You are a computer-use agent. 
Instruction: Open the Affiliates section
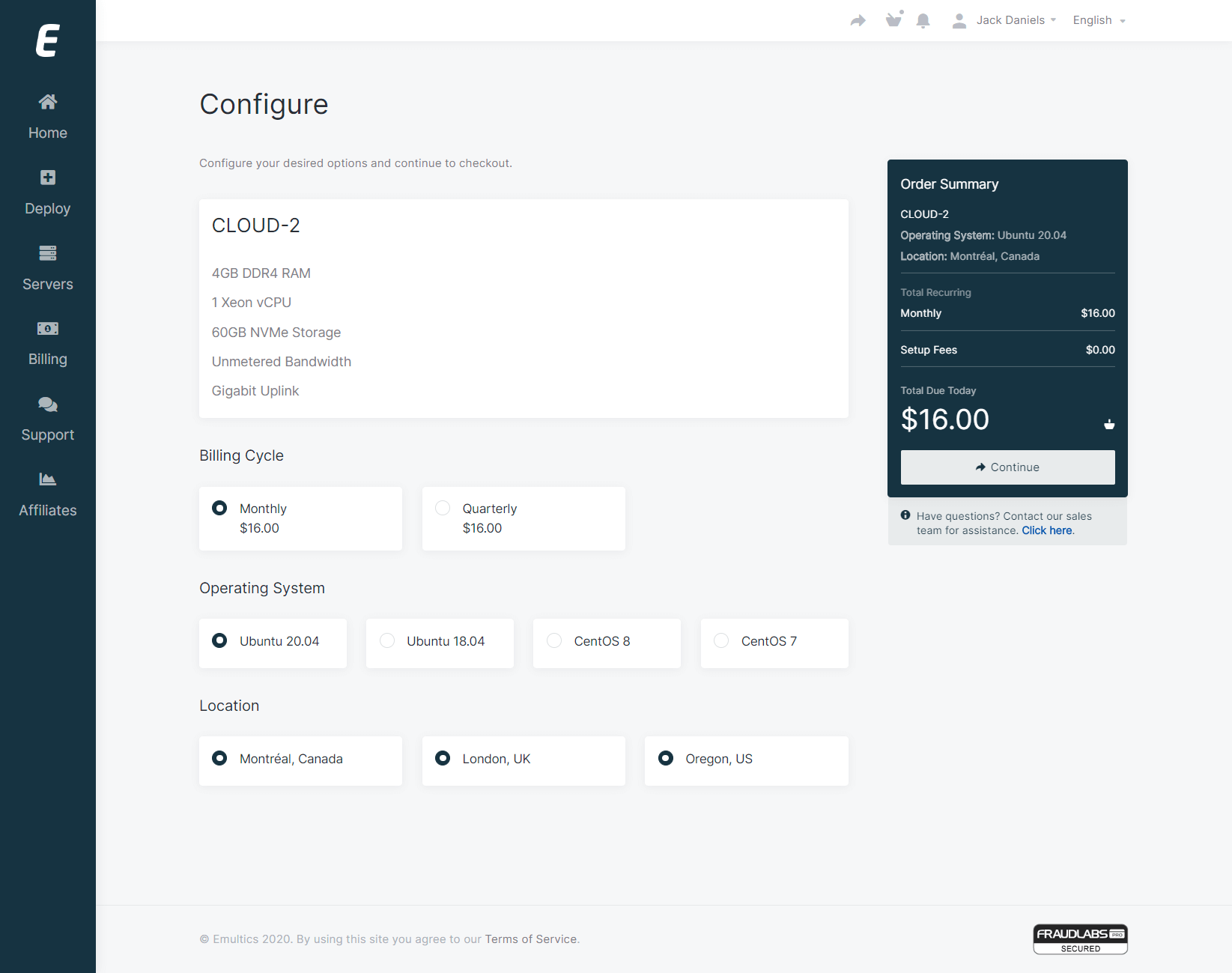click(47, 495)
